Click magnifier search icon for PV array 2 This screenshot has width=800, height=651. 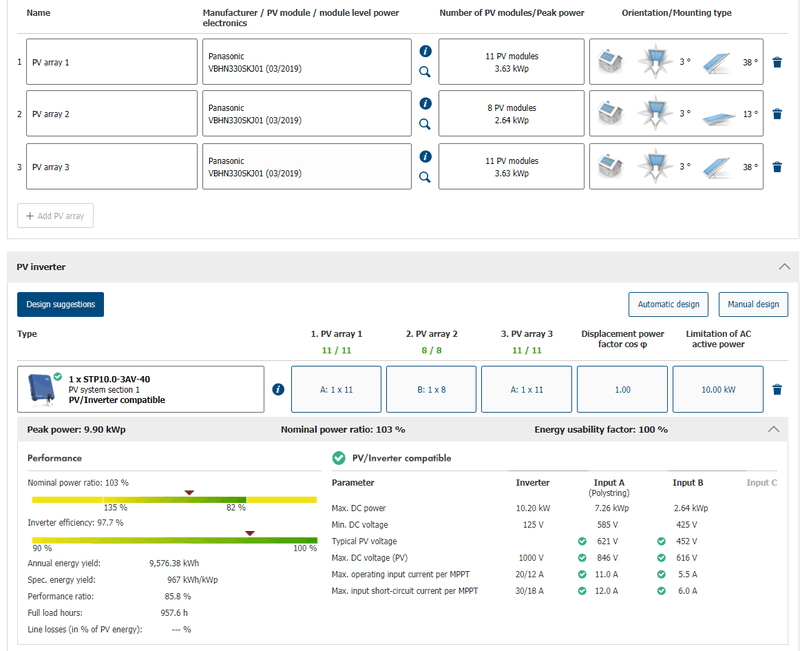pyautogui.click(x=425, y=124)
